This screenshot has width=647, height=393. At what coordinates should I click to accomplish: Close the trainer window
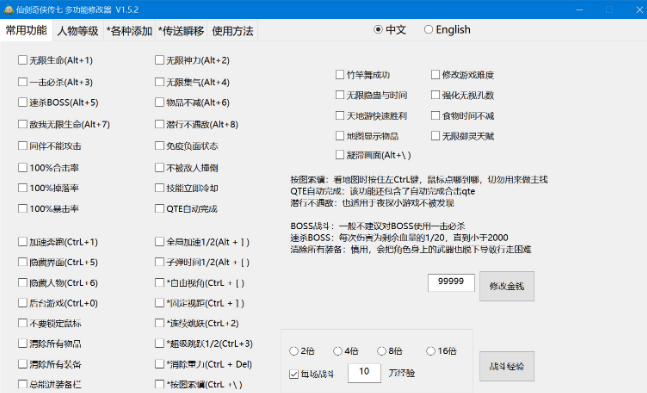(x=639, y=9)
